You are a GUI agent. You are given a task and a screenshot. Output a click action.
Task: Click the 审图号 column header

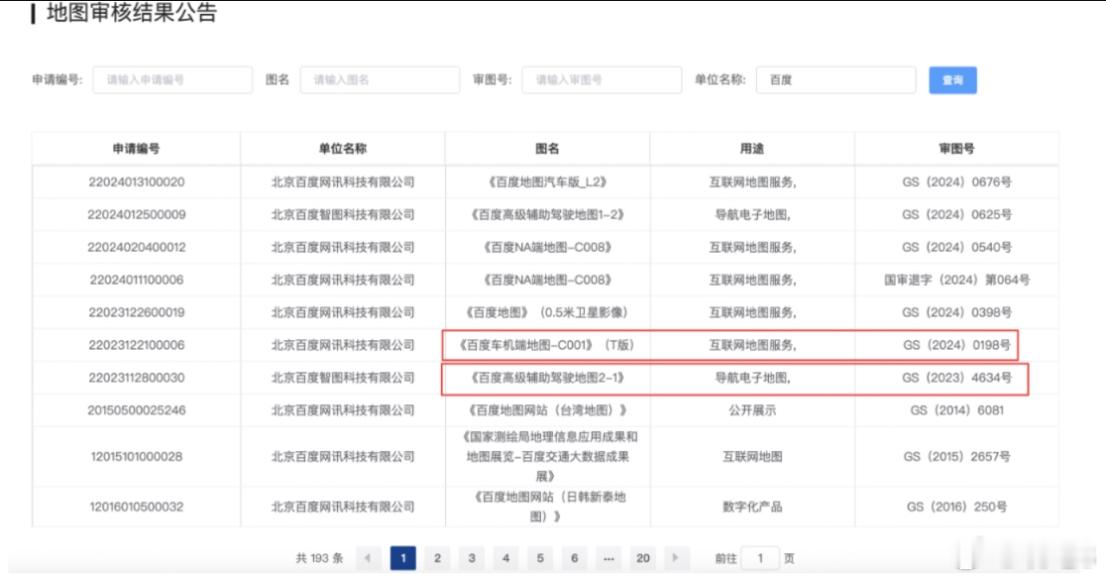(956, 148)
